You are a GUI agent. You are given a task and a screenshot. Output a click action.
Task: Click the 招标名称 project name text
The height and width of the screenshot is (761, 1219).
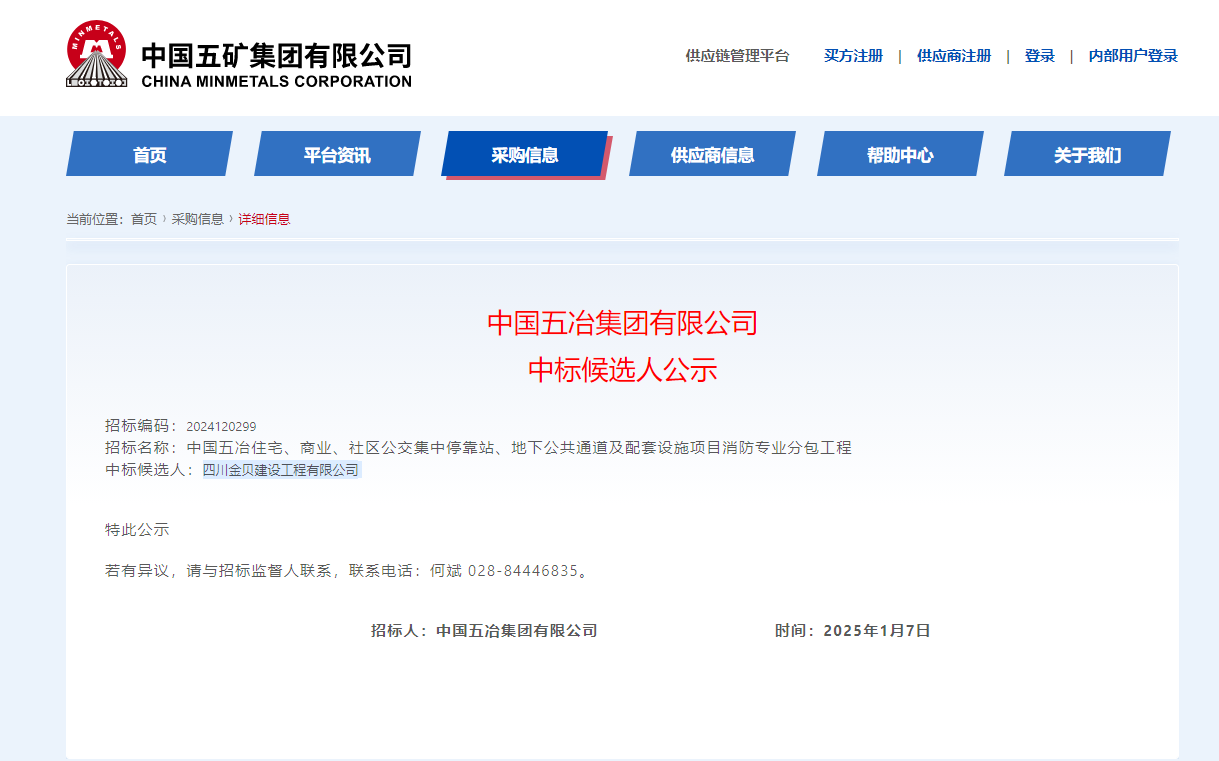(x=519, y=448)
